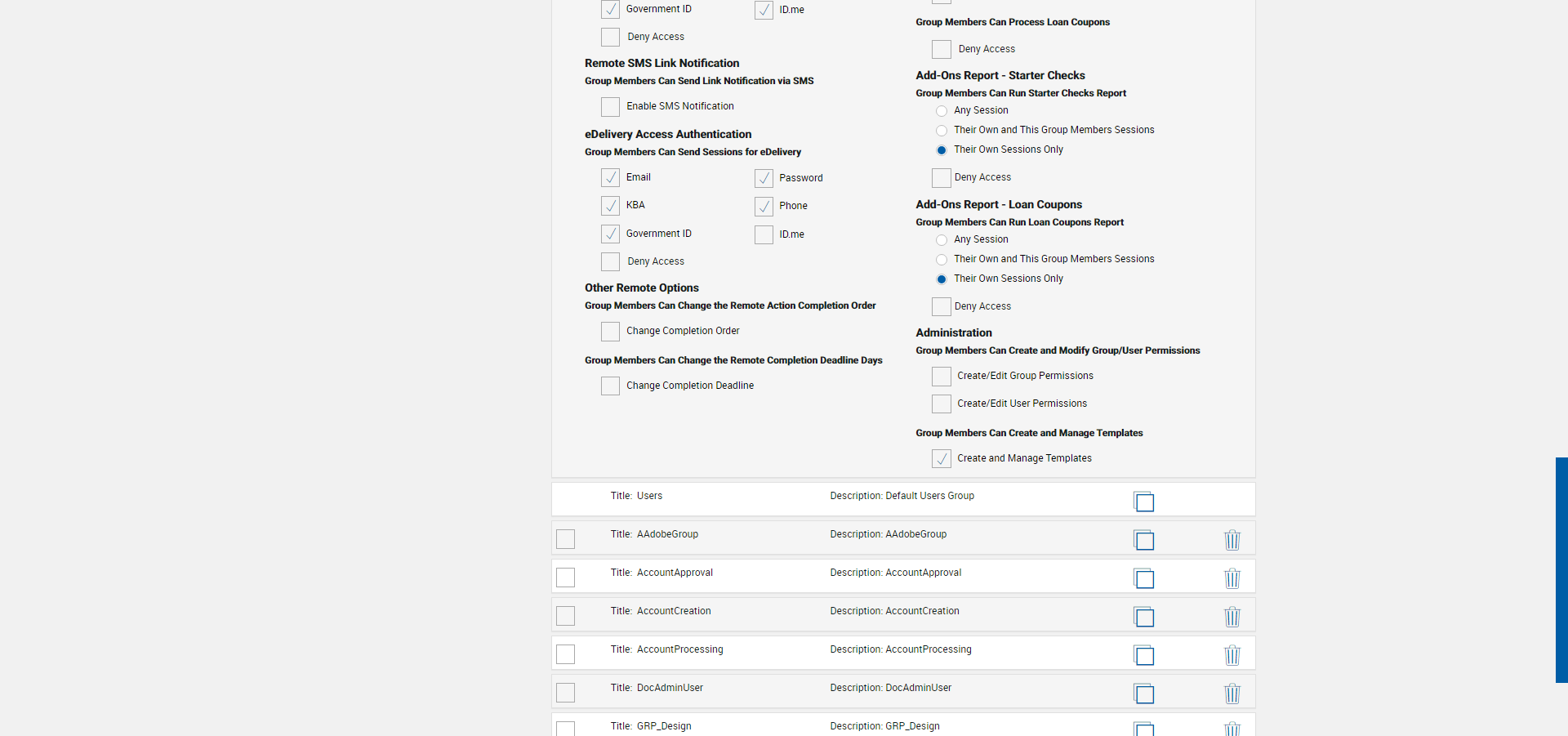
Task: Click the 'Title: AccountProcessing' text
Action: (666, 649)
